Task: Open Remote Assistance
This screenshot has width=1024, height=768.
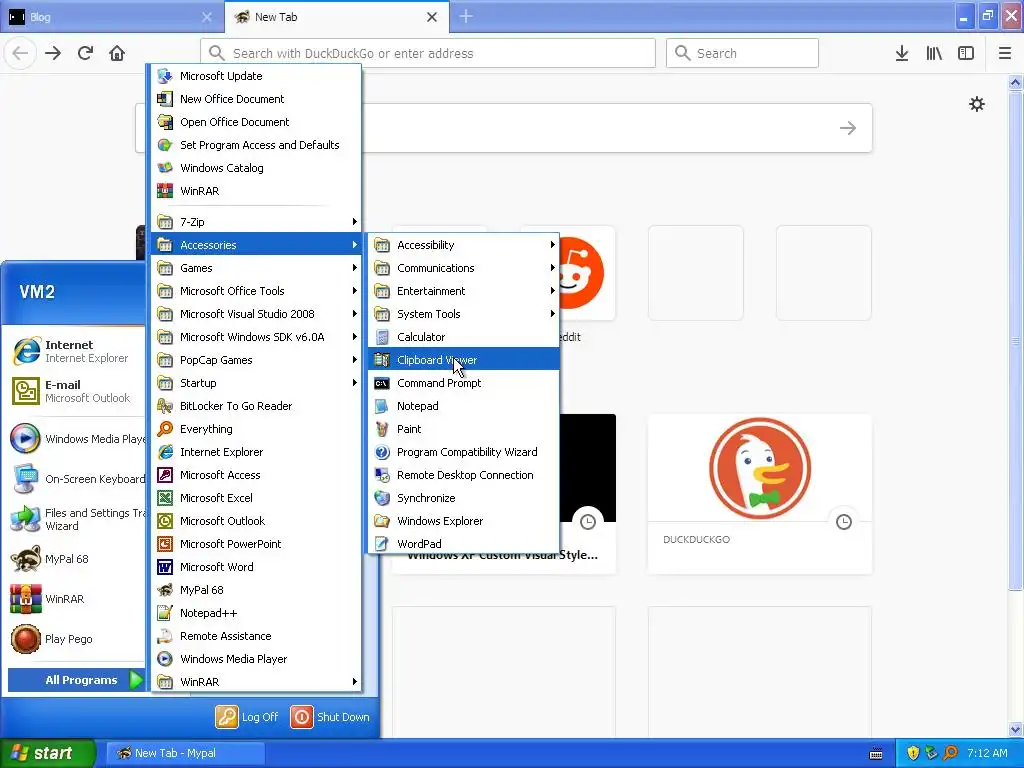Action: pyautogui.click(x=256, y=635)
